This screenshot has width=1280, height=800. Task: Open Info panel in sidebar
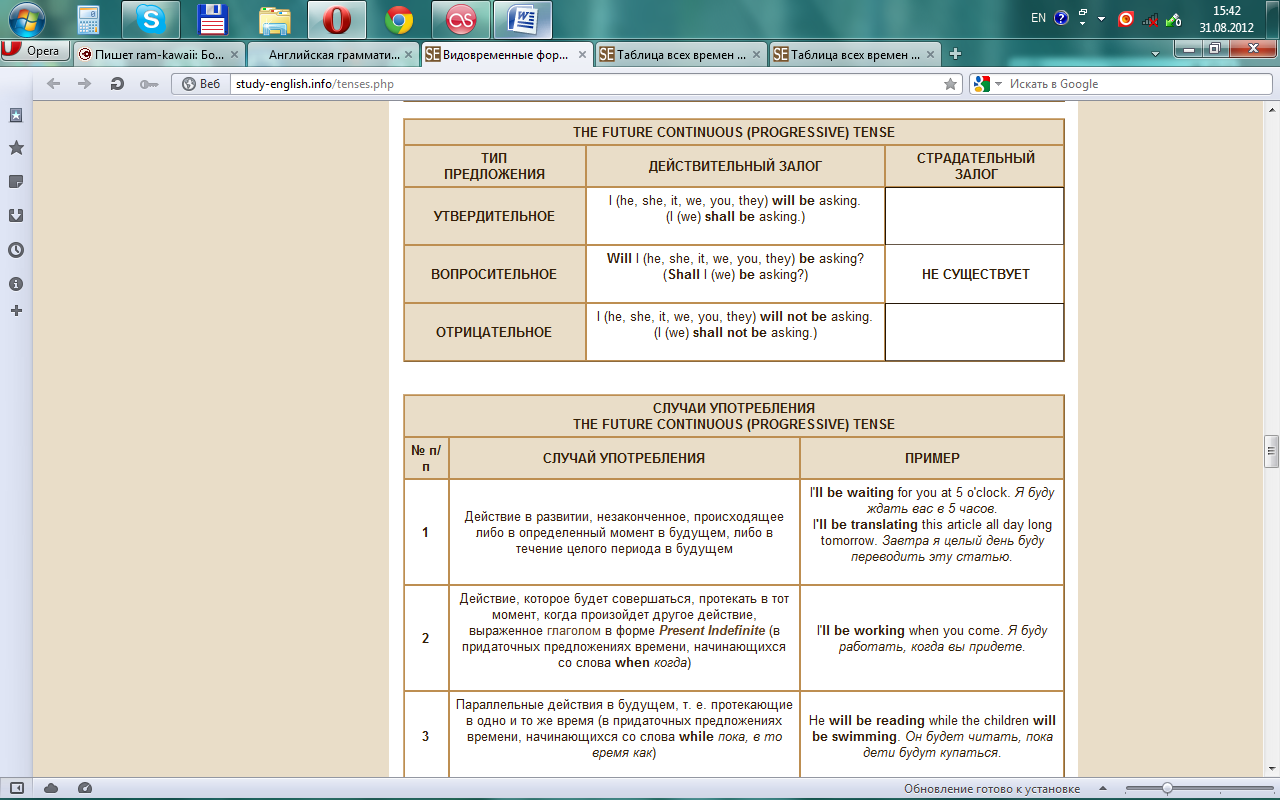coord(16,284)
